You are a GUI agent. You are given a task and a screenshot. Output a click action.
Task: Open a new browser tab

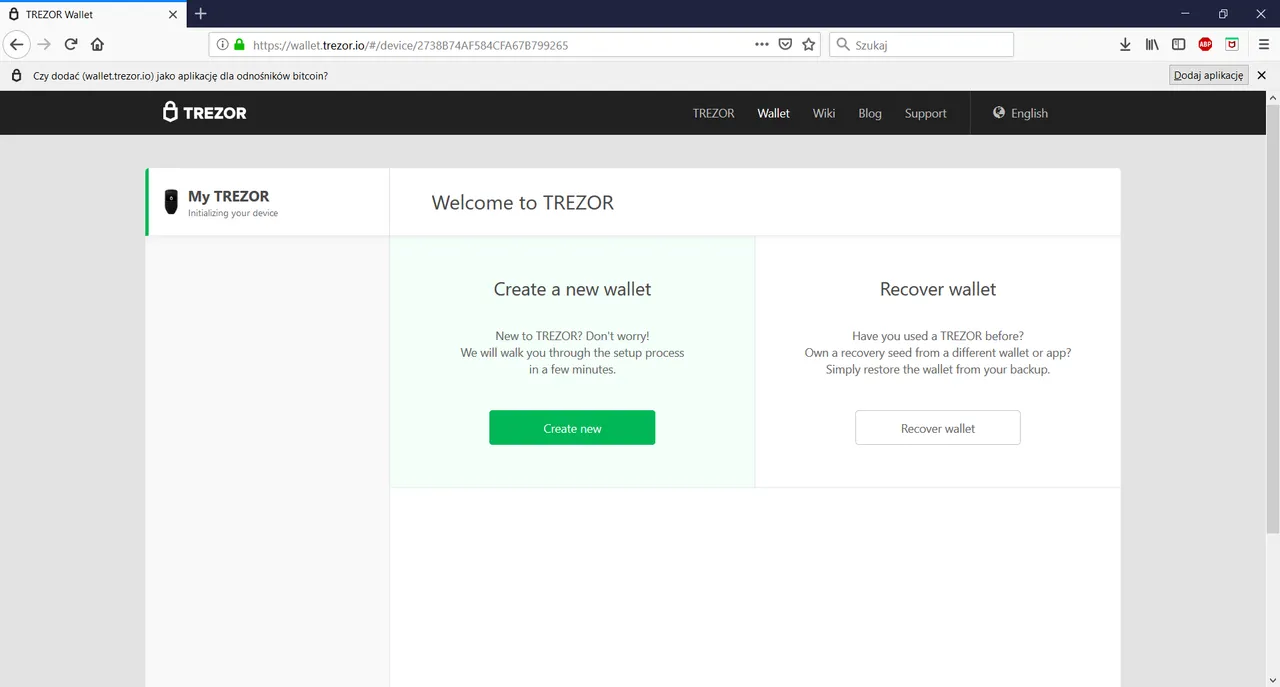pyautogui.click(x=200, y=14)
